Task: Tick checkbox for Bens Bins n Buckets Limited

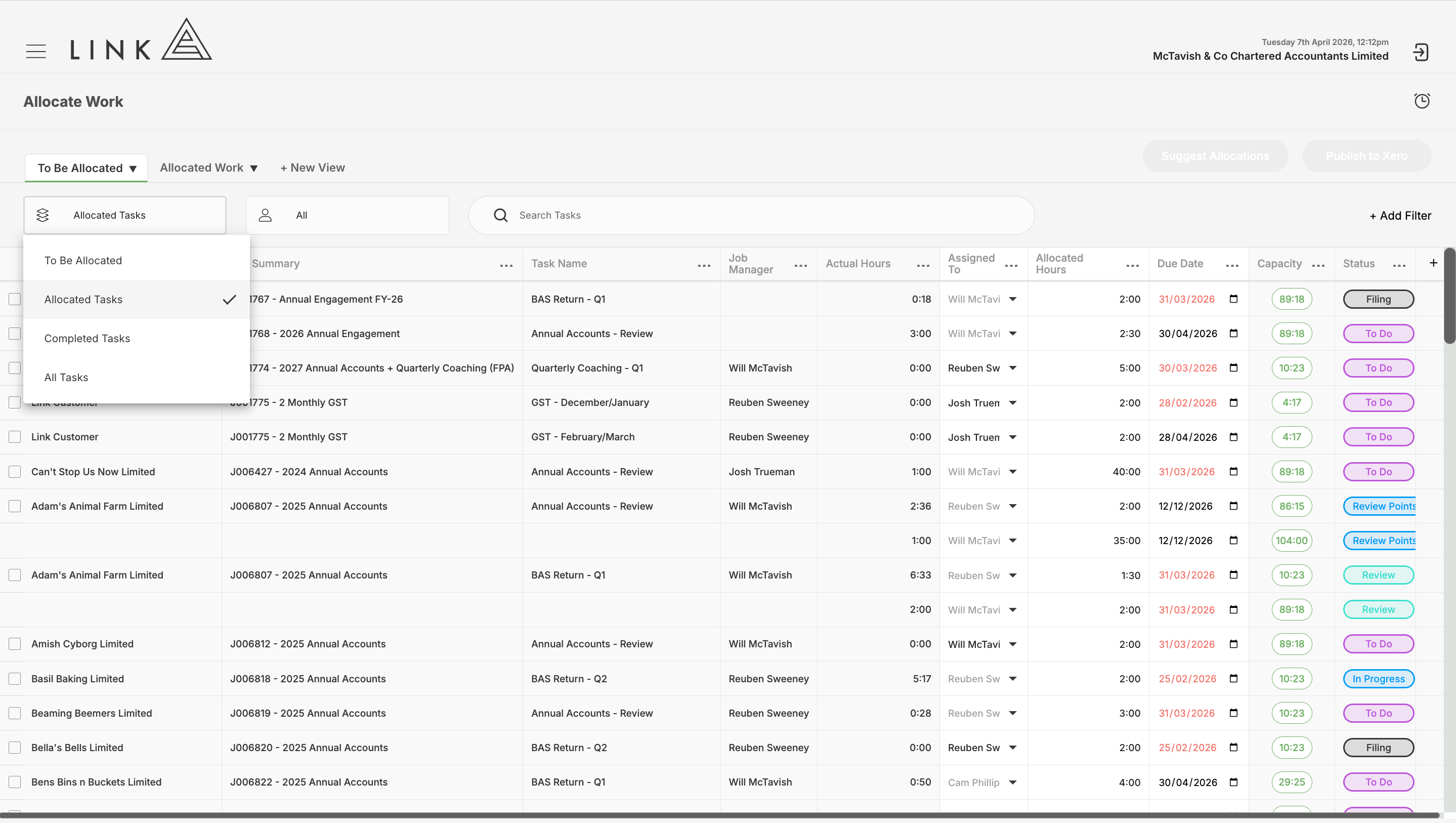Action: tap(15, 783)
